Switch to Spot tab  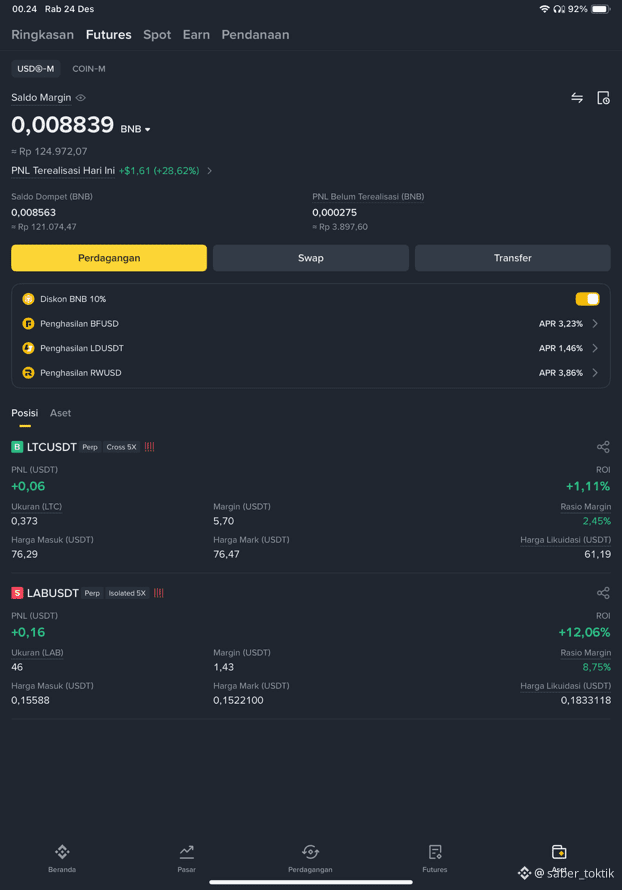tap(157, 35)
